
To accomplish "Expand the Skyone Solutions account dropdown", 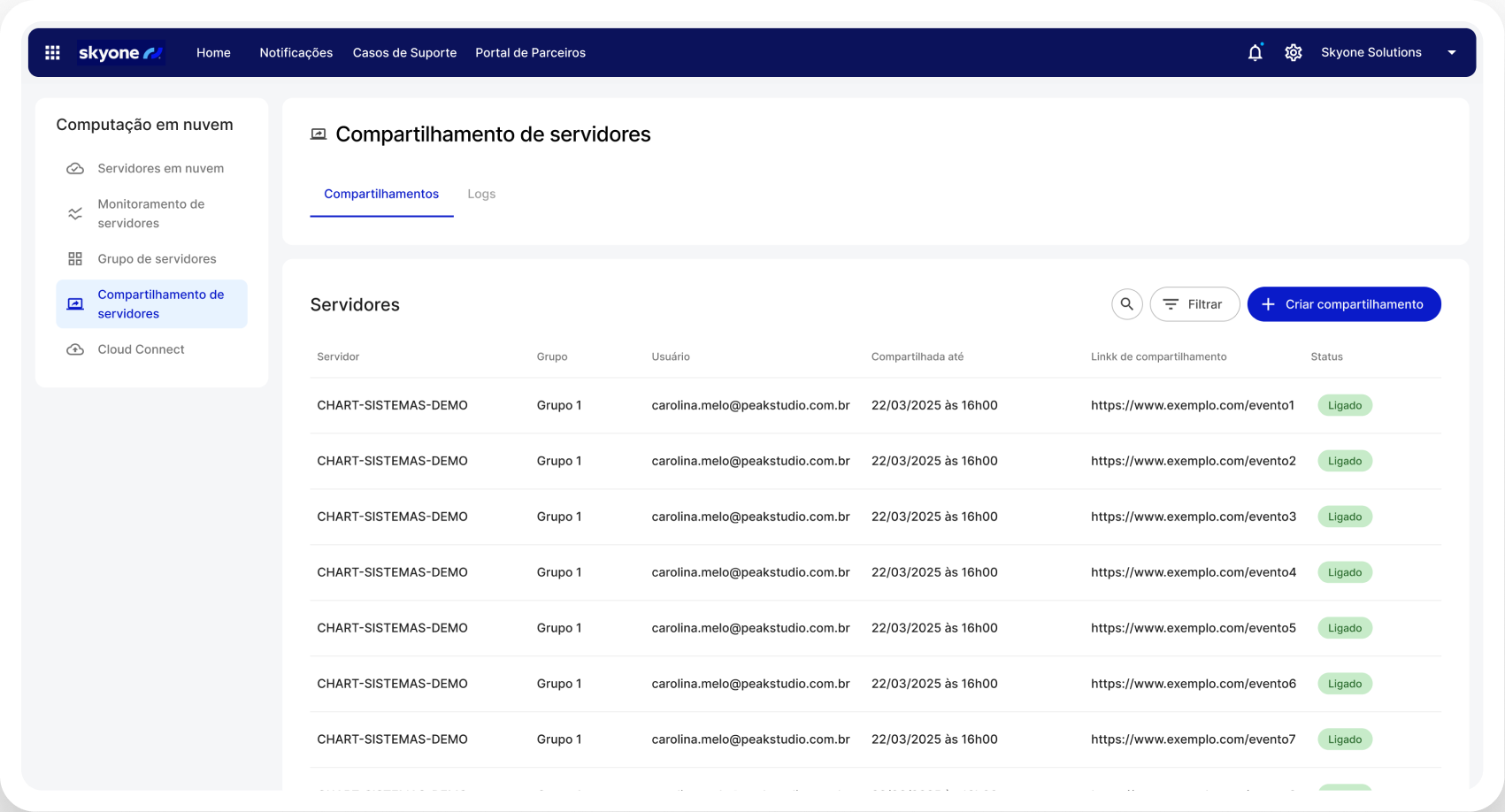I will click(1451, 53).
